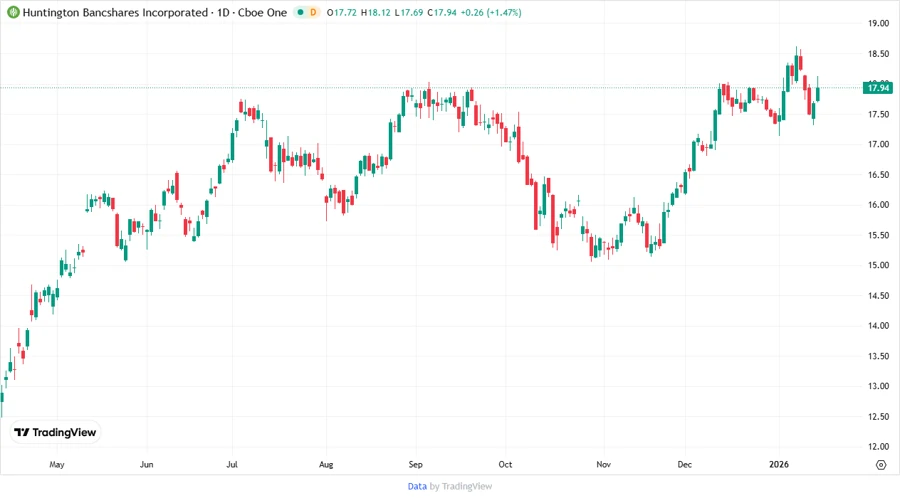The height and width of the screenshot is (498, 900).
Task: Click the 18.50 price axis label
Action: pos(878,54)
